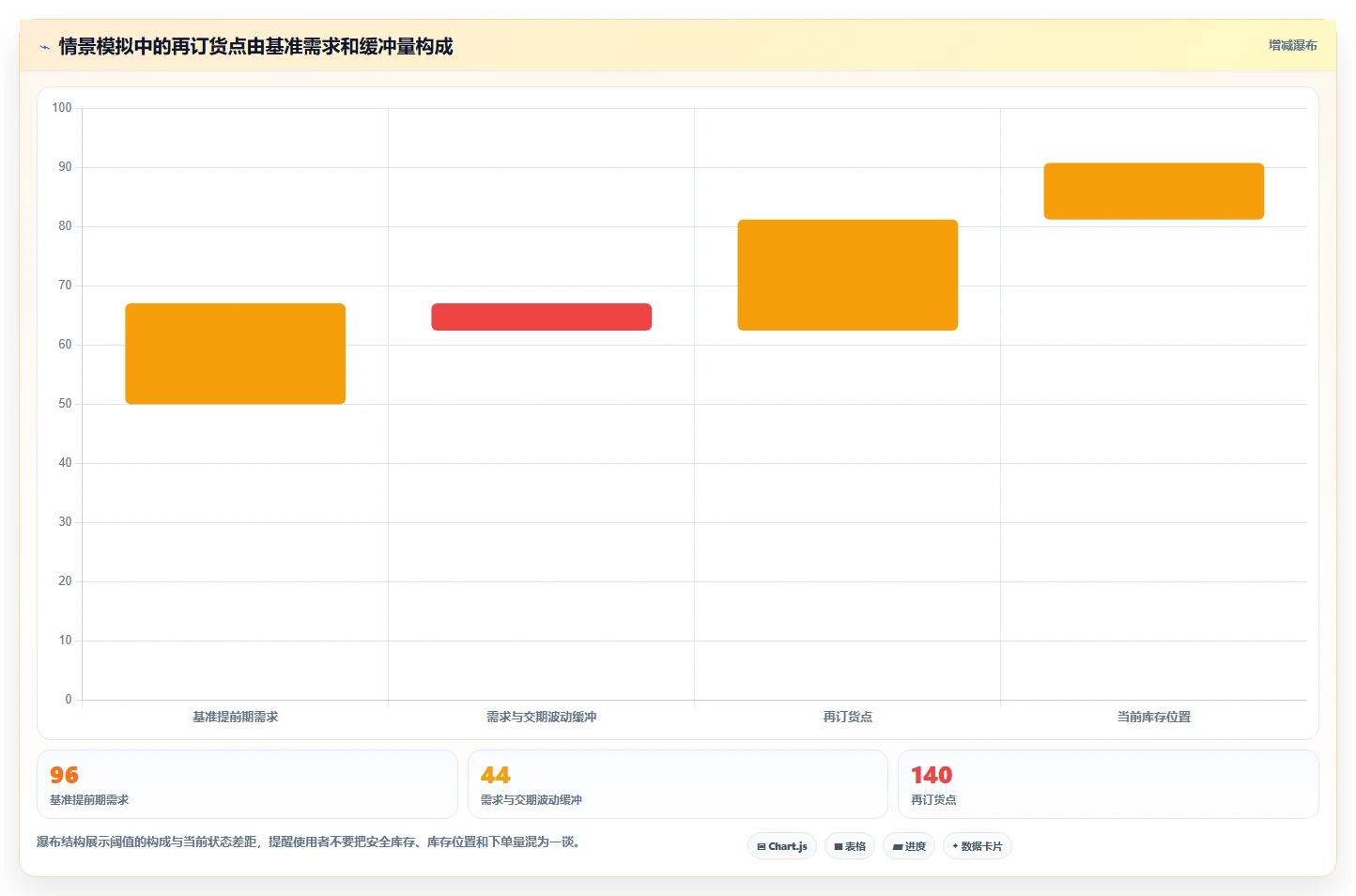This screenshot has width=1356, height=896.
Task: Select the Chart.js tag chip
Action: (x=782, y=846)
